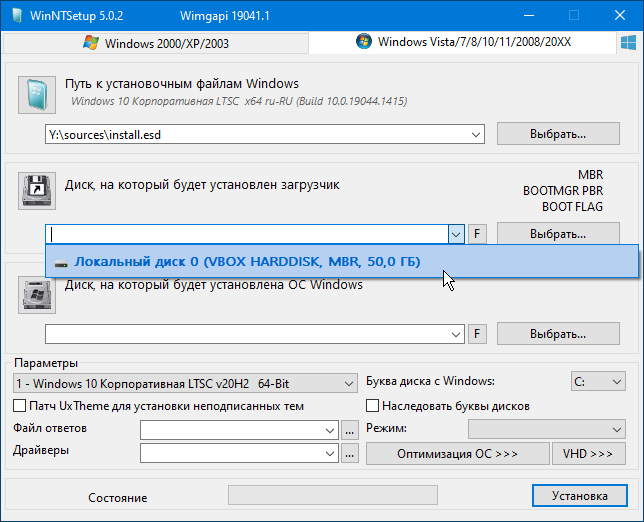Switch to Windows Vista/7/8/10/11/2008/20XX tab
Viewport: 644px width, 522px height.
pos(462,42)
